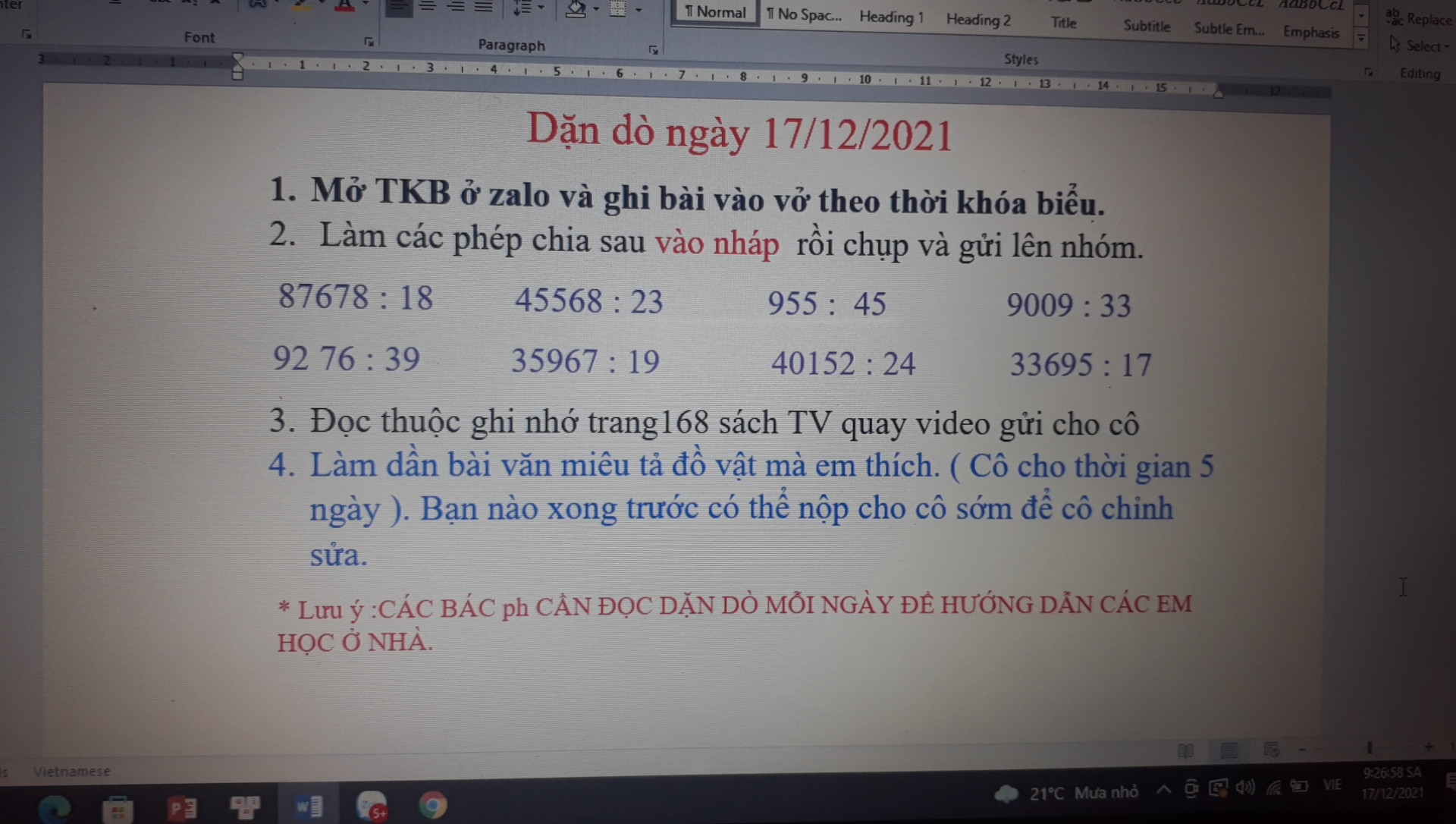Apply the Heading 1 style

[x=891, y=17]
